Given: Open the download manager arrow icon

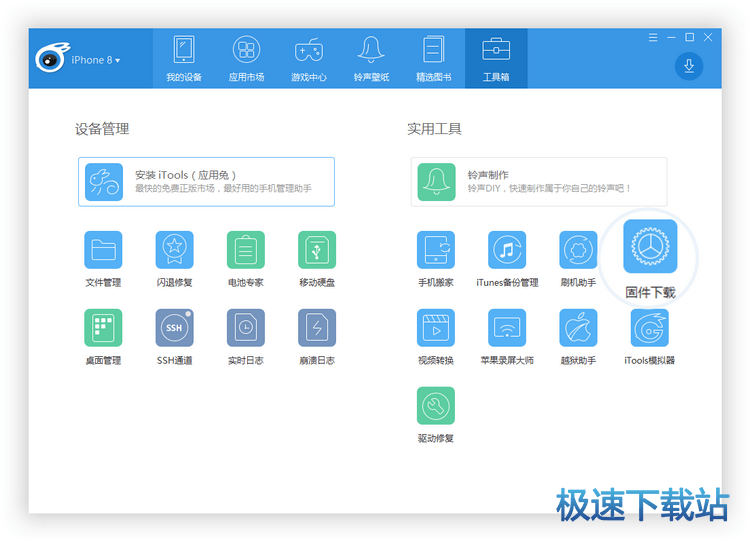Looking at the screenshot, I should coord(689,66).
